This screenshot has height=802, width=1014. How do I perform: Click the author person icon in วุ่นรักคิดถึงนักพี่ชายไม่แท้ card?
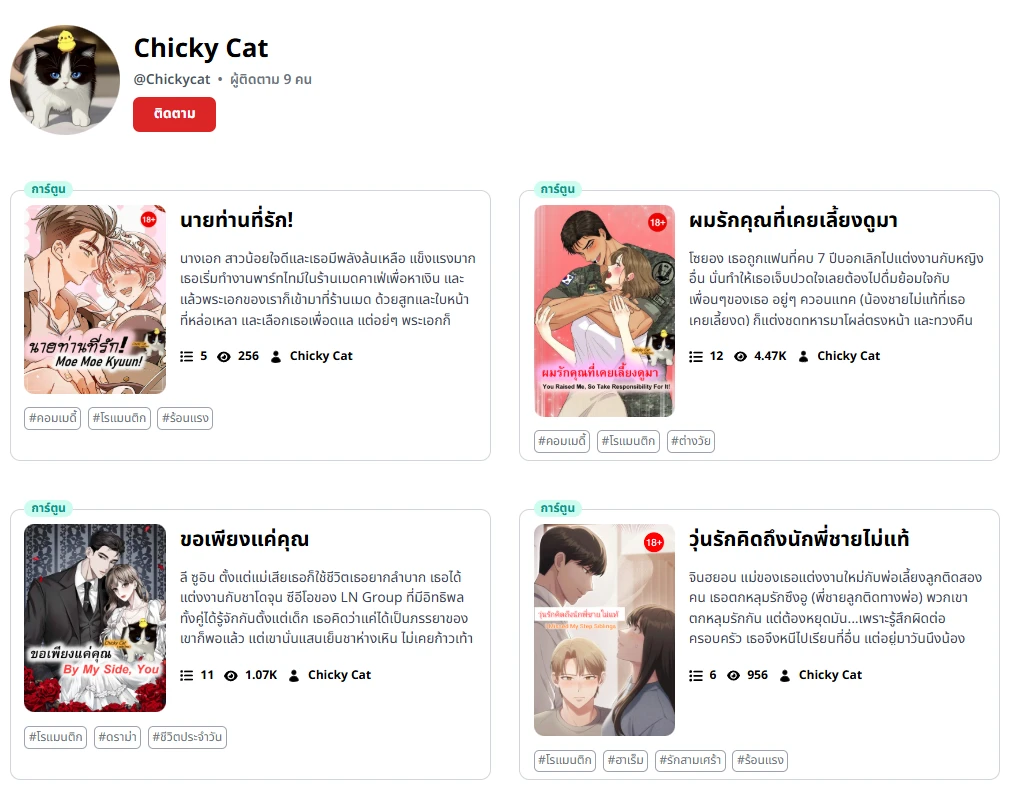(x=784, y=675)
